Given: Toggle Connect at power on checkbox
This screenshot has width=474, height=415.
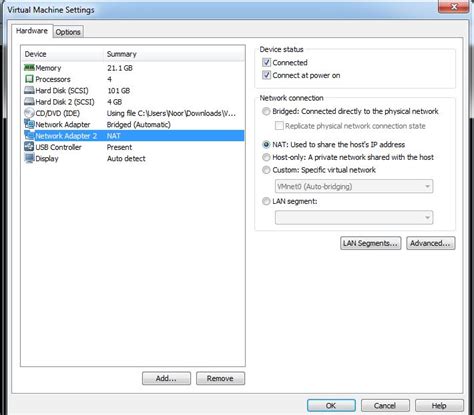Looking at the screenshot, I should coord(266,75).
